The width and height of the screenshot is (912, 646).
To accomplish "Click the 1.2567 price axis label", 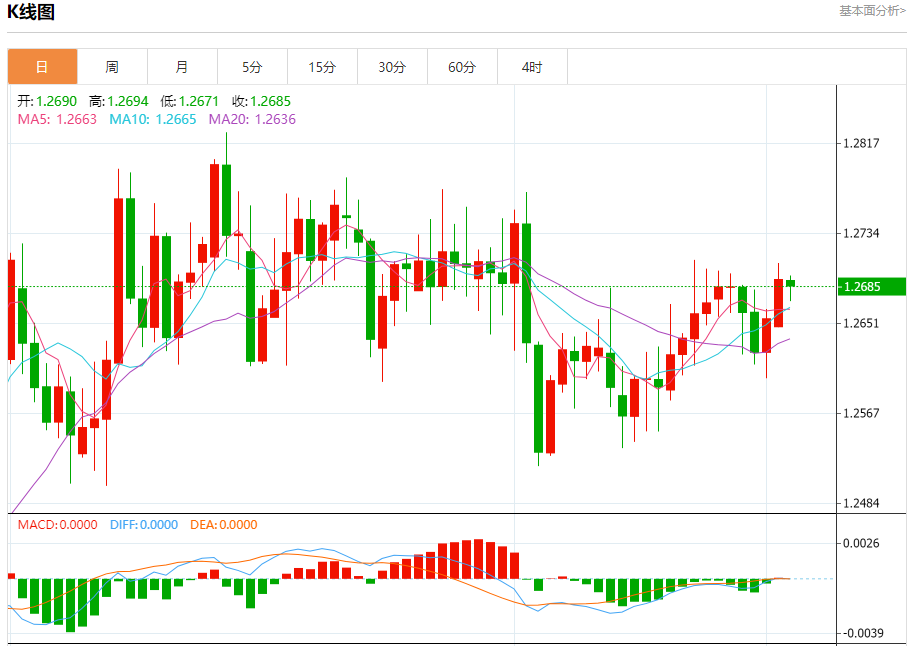I will [x=861, y=413].
